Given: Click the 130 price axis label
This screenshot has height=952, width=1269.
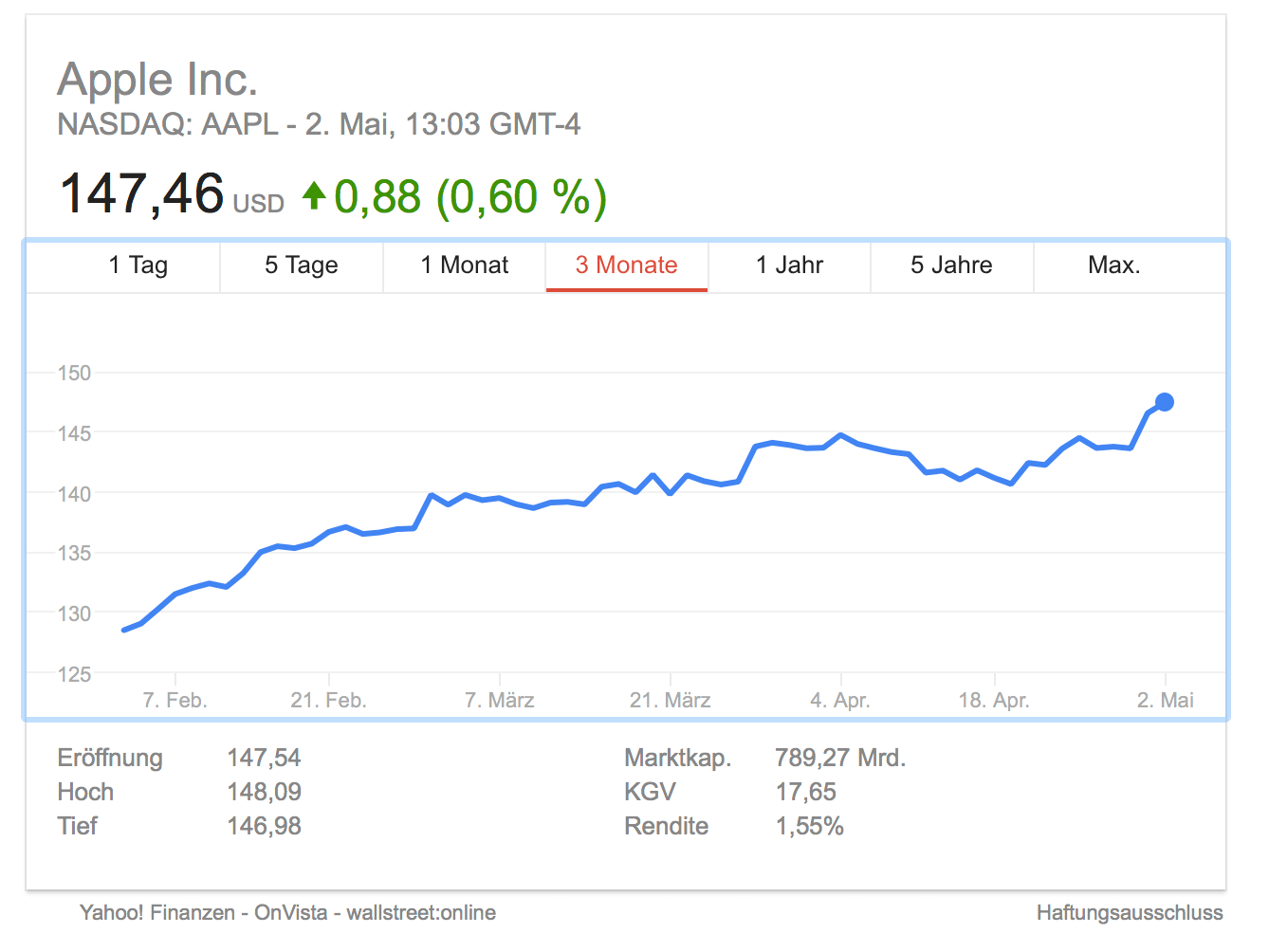Looking at the screenshot, I should pyautogui.click(x=74, y=613).
